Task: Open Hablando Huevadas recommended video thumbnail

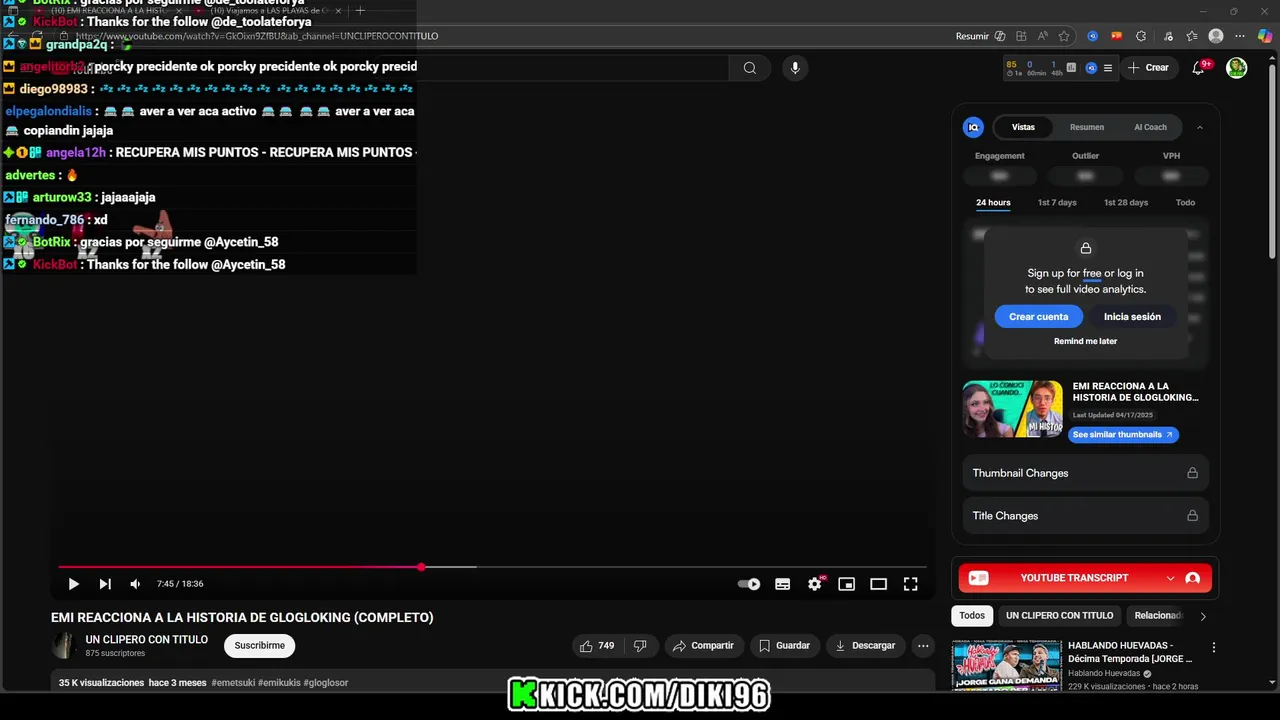Action: 1006,664
